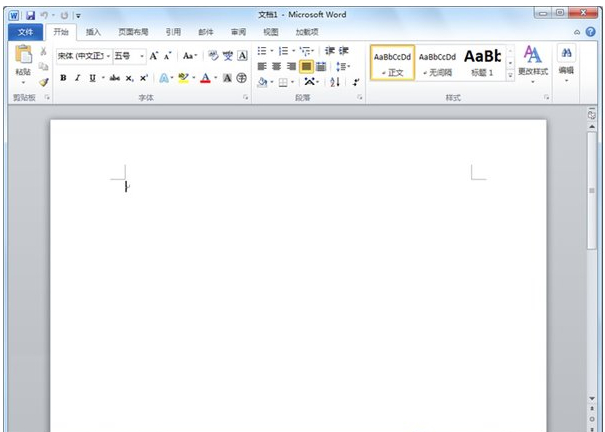Open borders dropdown in paragraph group
Image resolution: width=605 pixels, height=432 pixels.
(292, 82)
